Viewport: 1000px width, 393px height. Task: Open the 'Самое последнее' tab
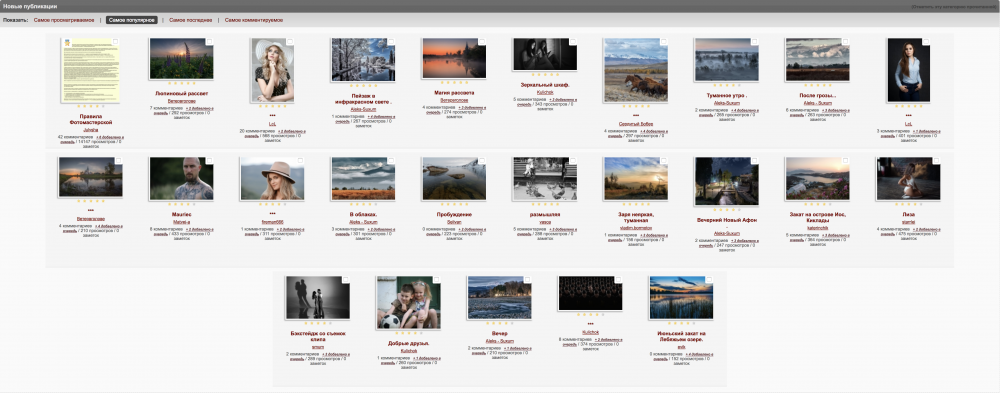point(190,20)
